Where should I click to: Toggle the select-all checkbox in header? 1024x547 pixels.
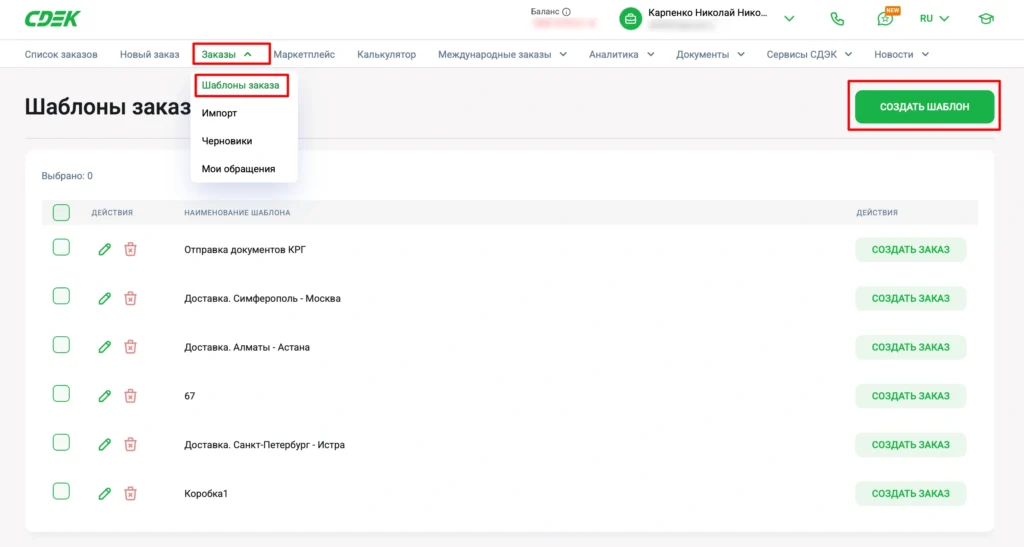(61, 212)
